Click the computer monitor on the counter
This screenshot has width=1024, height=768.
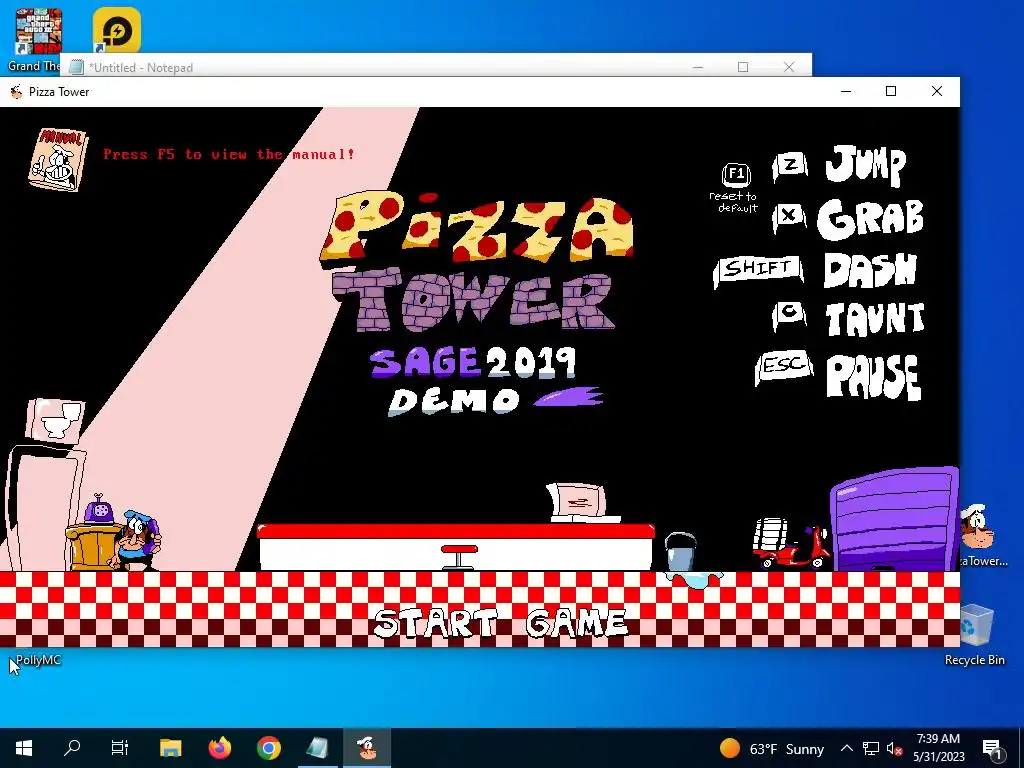pyautogui.click(x=579, y=503)
